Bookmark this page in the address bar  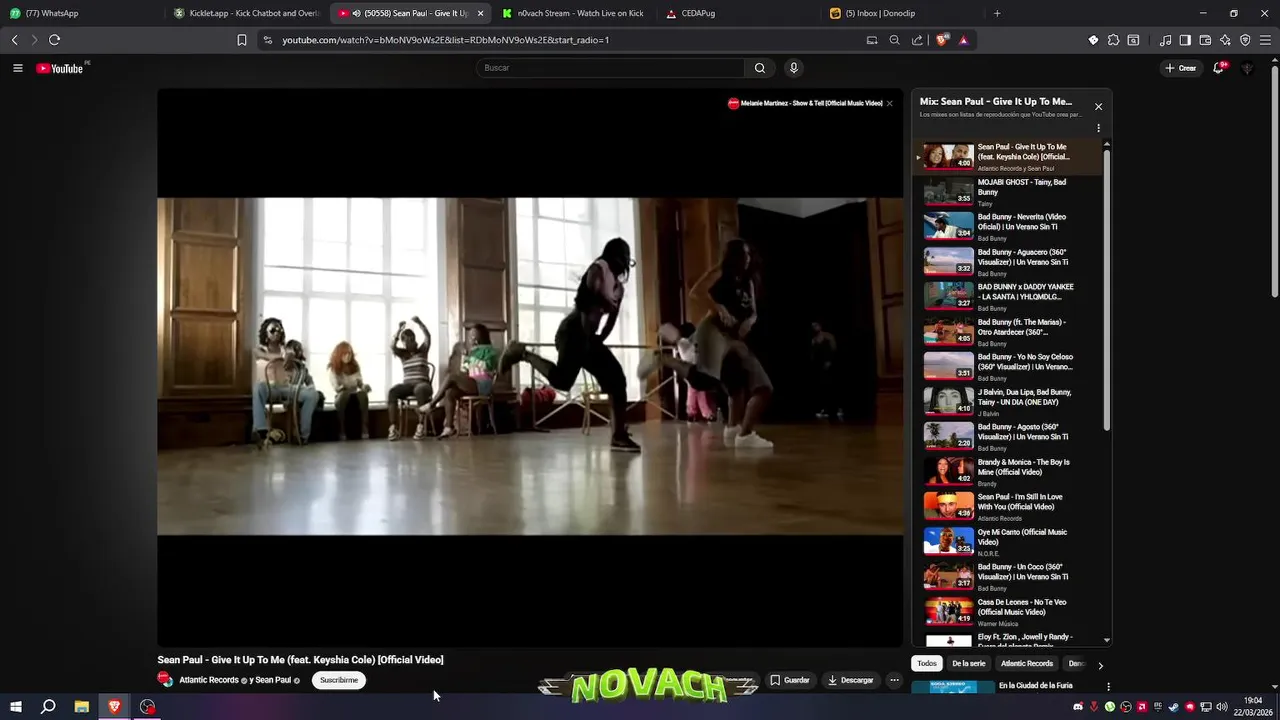click(x=241, y=40)
